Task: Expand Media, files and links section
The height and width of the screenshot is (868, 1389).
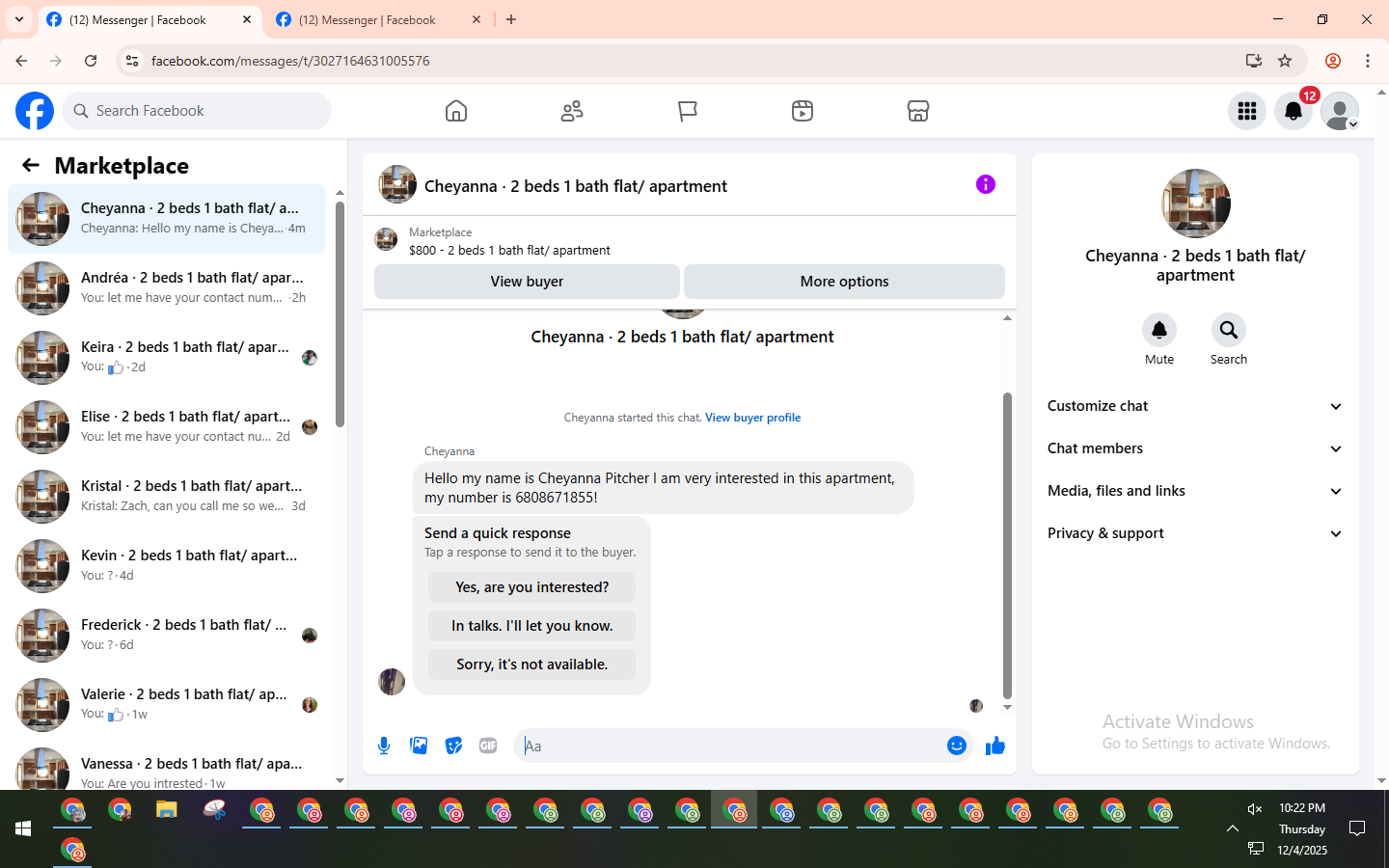Action: 1195,491
